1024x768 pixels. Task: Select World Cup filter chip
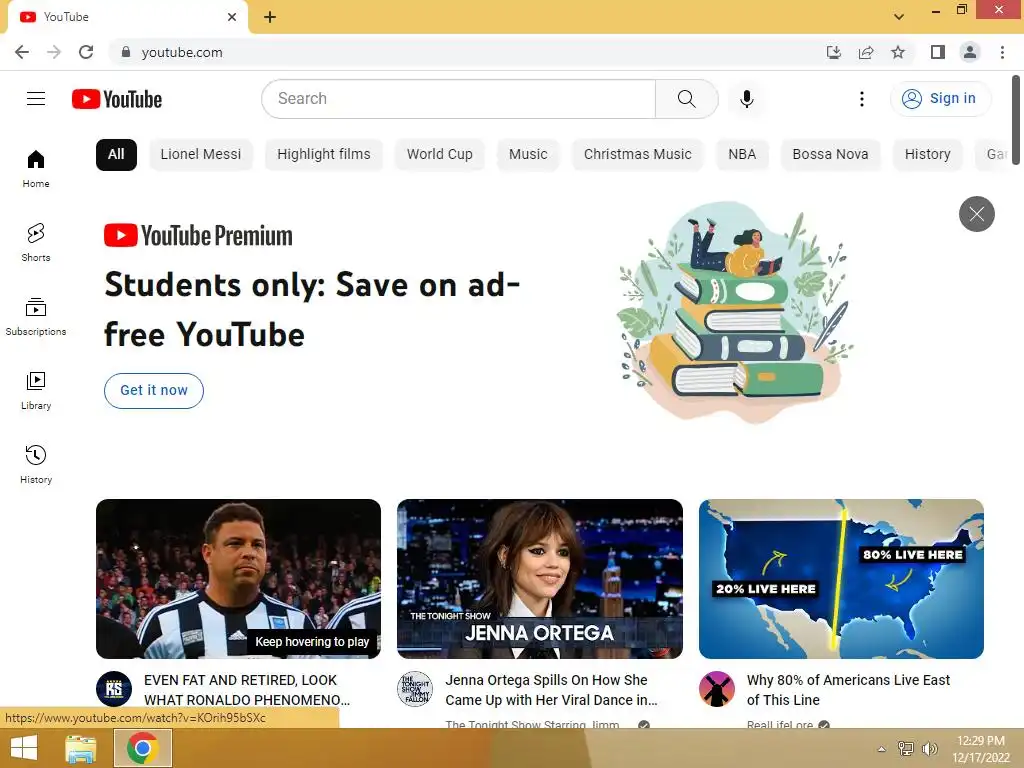440,155
